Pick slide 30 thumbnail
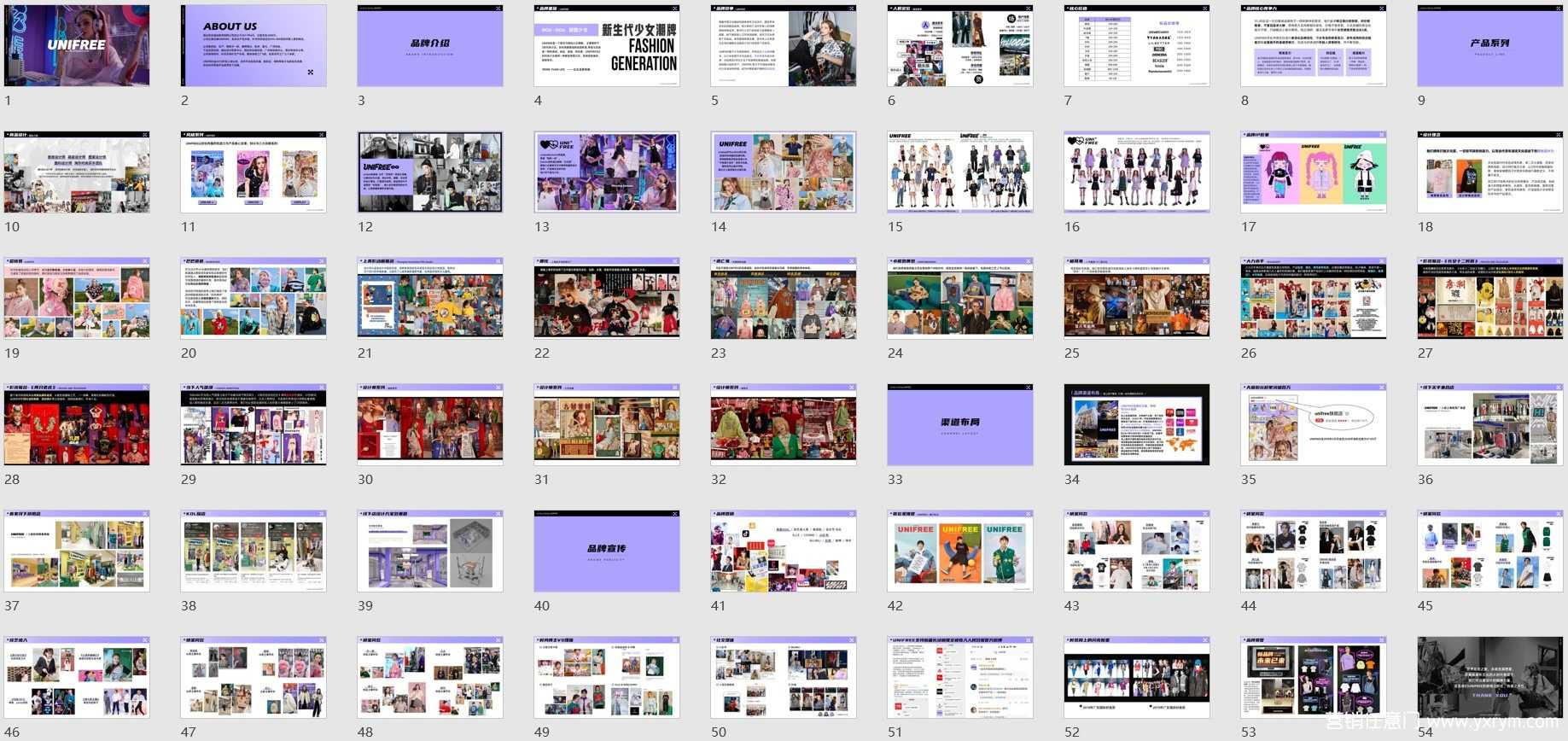The width and height of the screenshot is (1568, 741). [430, 424]
